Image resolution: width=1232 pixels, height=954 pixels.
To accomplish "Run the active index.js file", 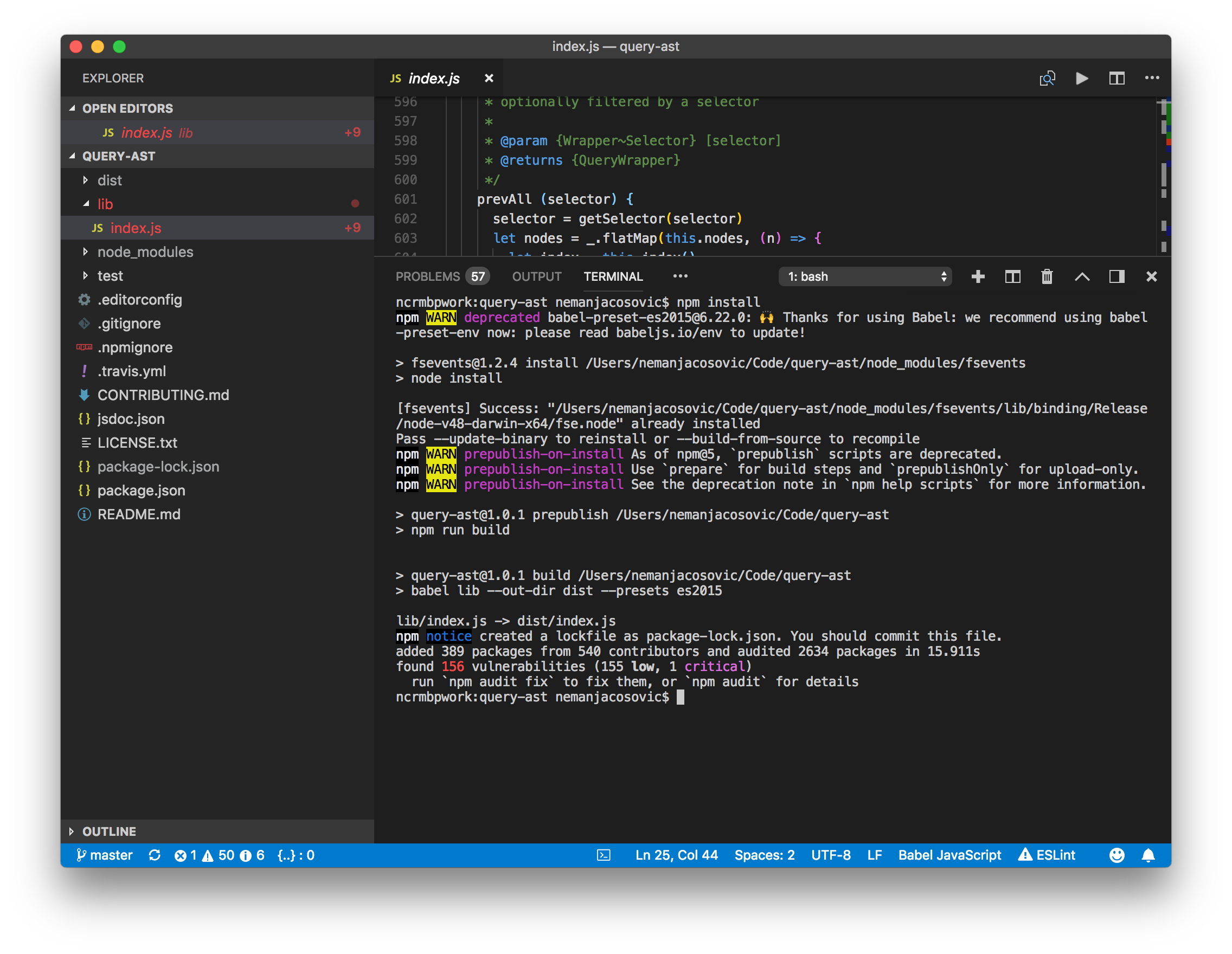I will pos(1081,78).
